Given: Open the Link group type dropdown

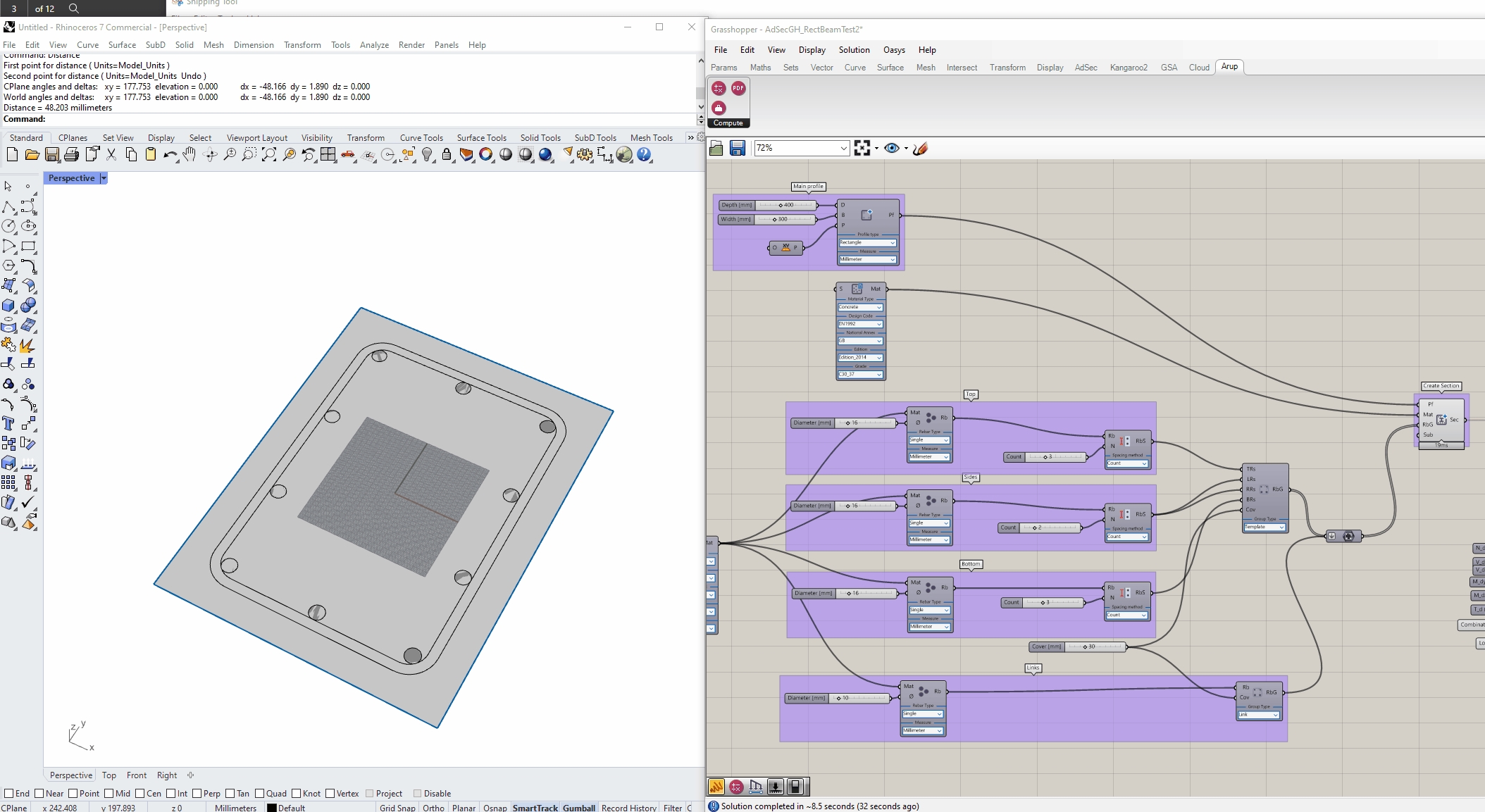Looking at the screenshot, I should coord(1259,715).
